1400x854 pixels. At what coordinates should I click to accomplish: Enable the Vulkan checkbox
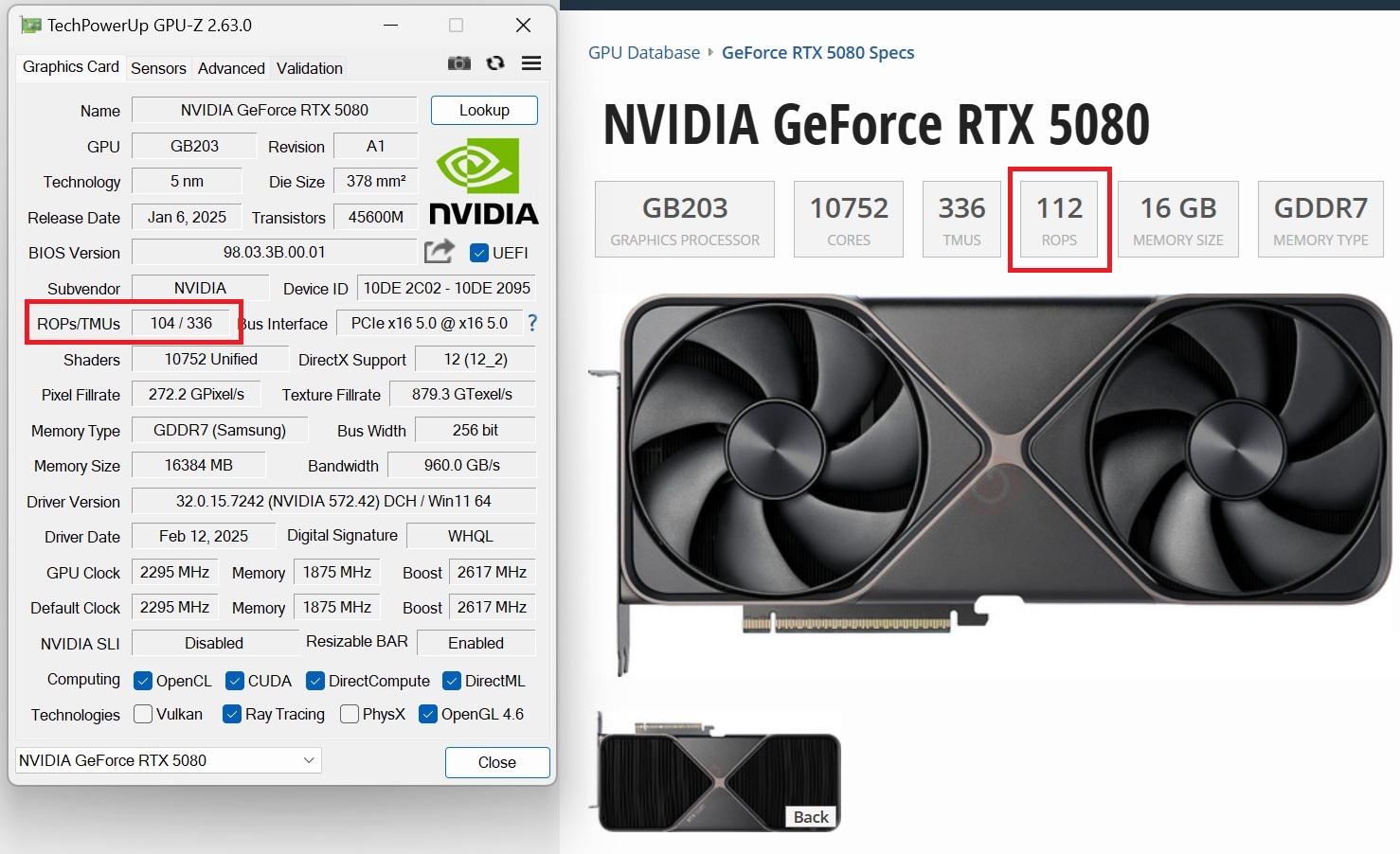[x=143, y=714]
